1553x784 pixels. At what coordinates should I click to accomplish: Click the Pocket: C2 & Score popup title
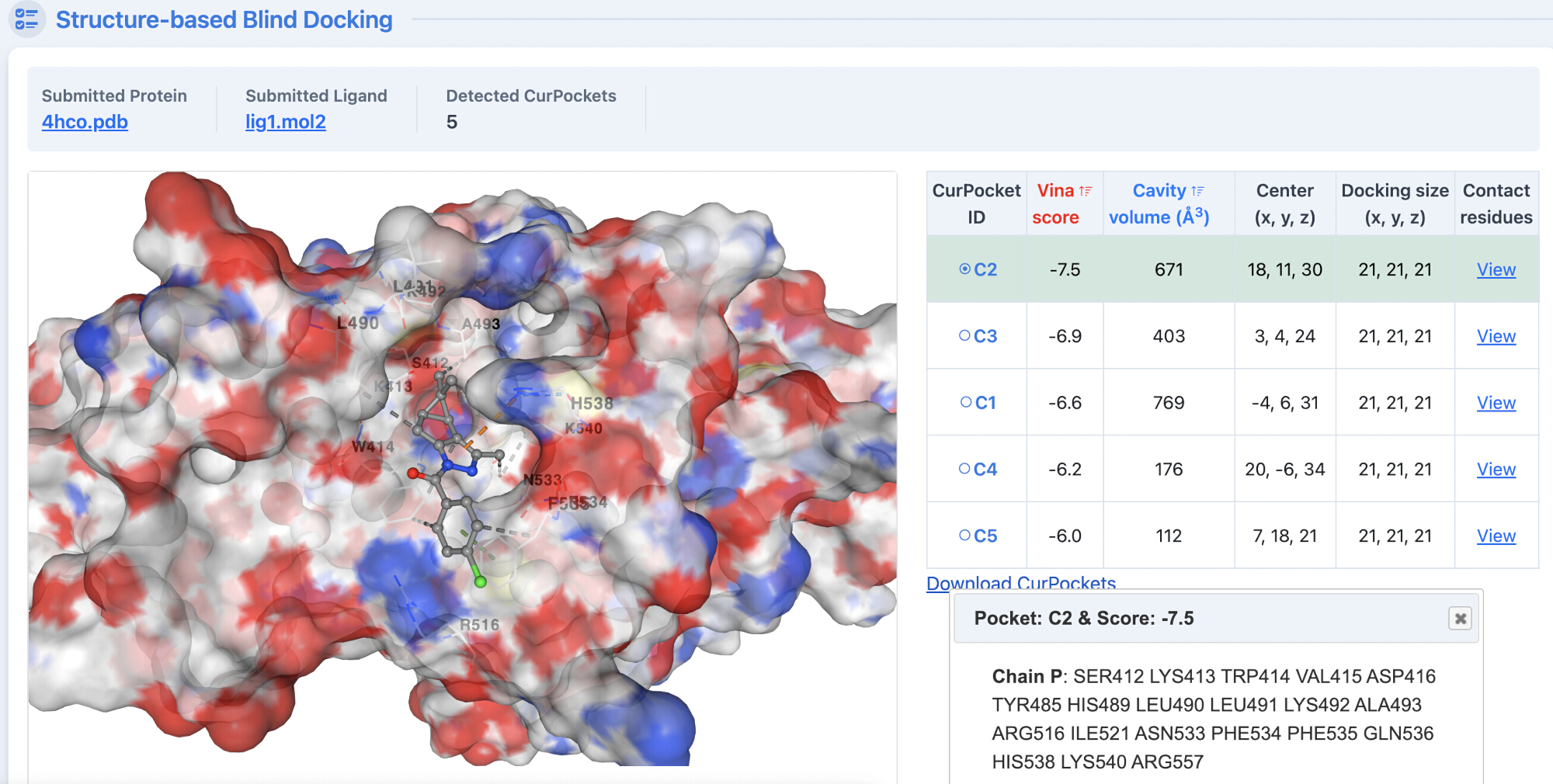pos(1084,619)
